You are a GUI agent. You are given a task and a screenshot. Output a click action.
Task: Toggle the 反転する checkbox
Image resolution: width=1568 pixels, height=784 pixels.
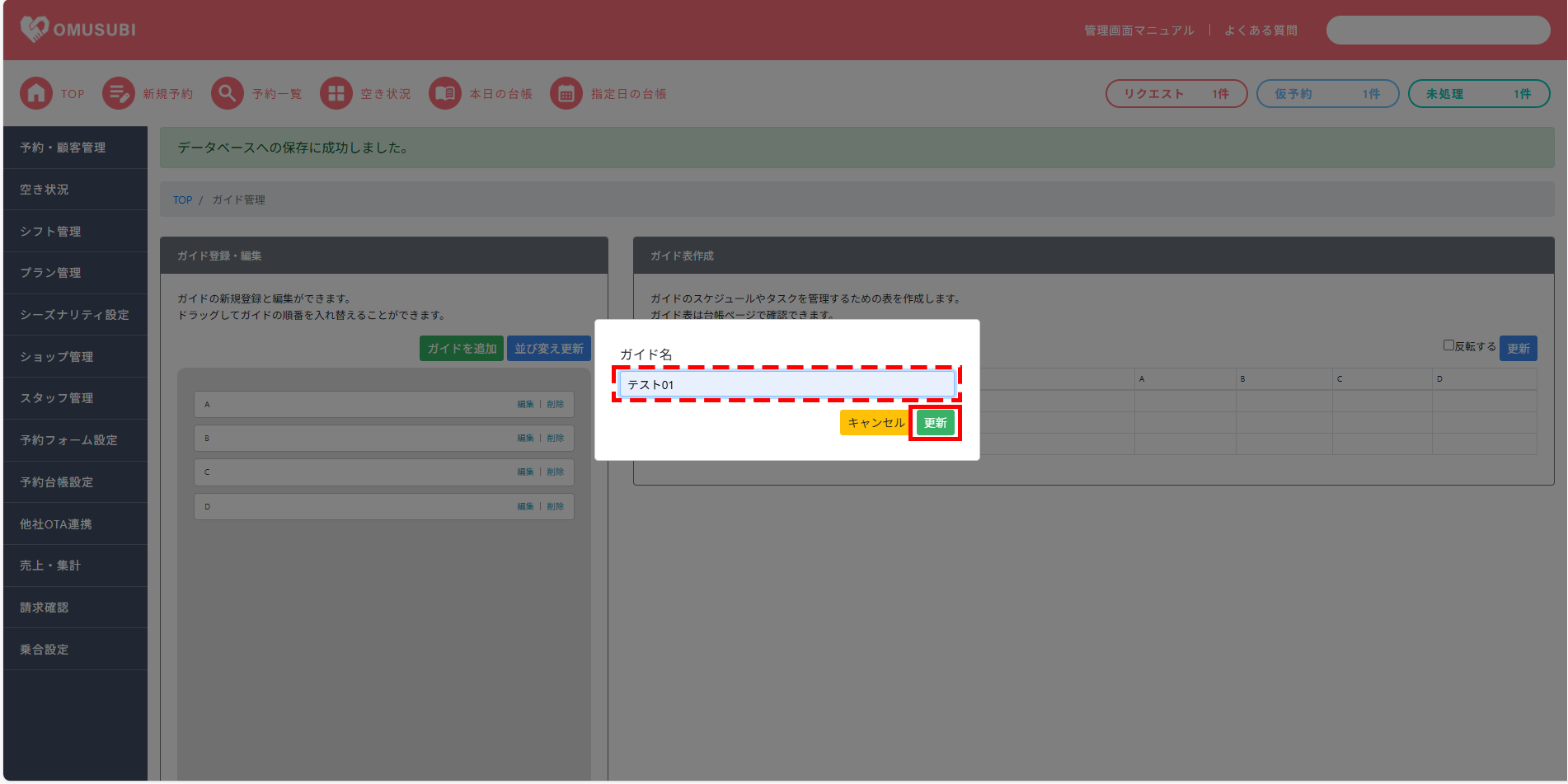pyautogui.click(x=1448, y=345)
